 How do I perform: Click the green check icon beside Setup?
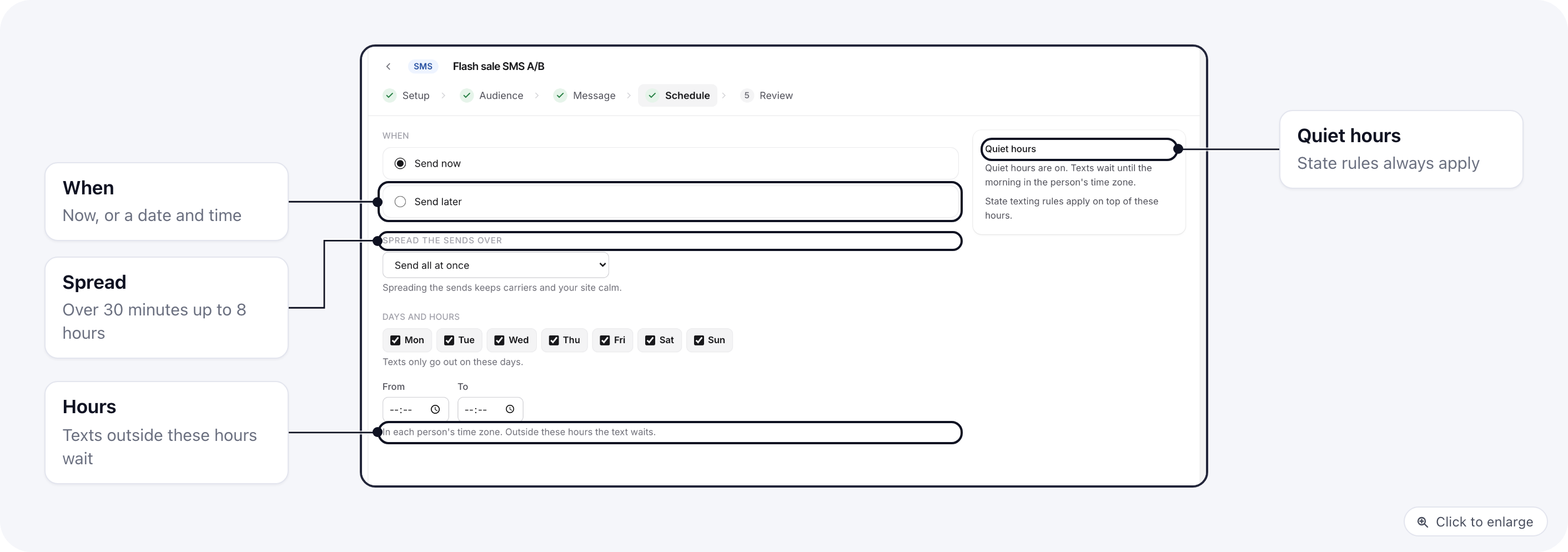click(x=390, y=96)
